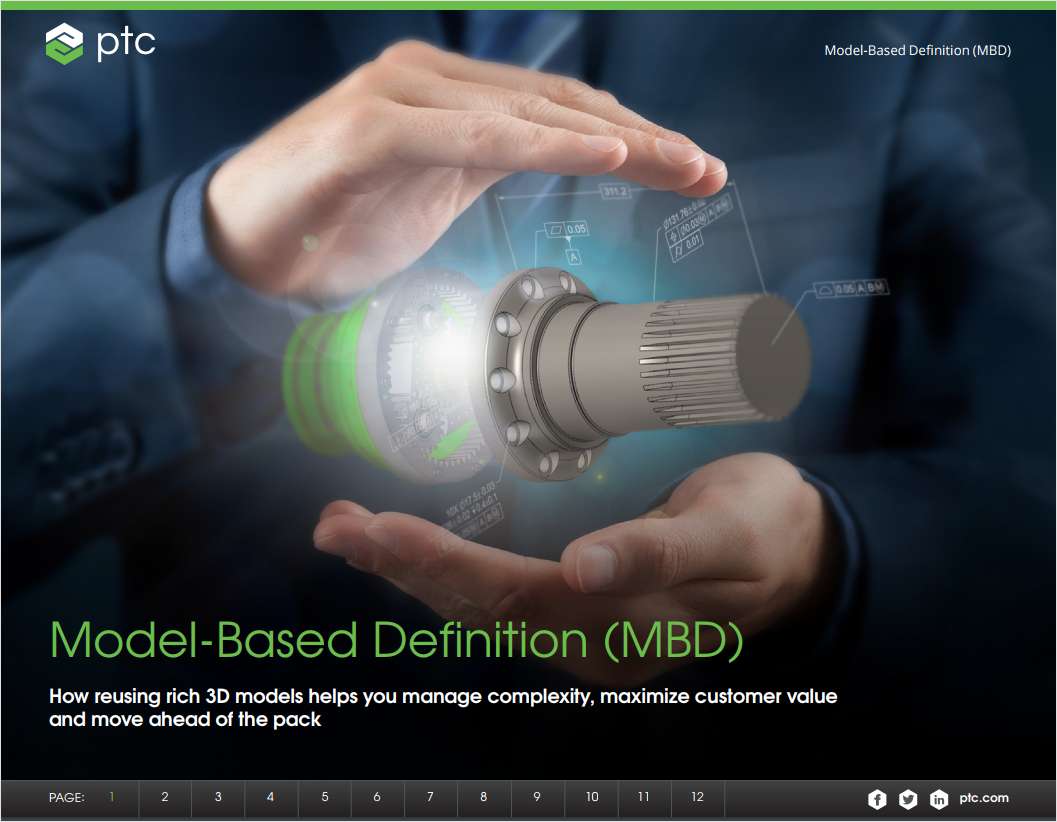Open page 4
Image resolution: width=1057 pixels, height=822 pixels.
[271, 797]
